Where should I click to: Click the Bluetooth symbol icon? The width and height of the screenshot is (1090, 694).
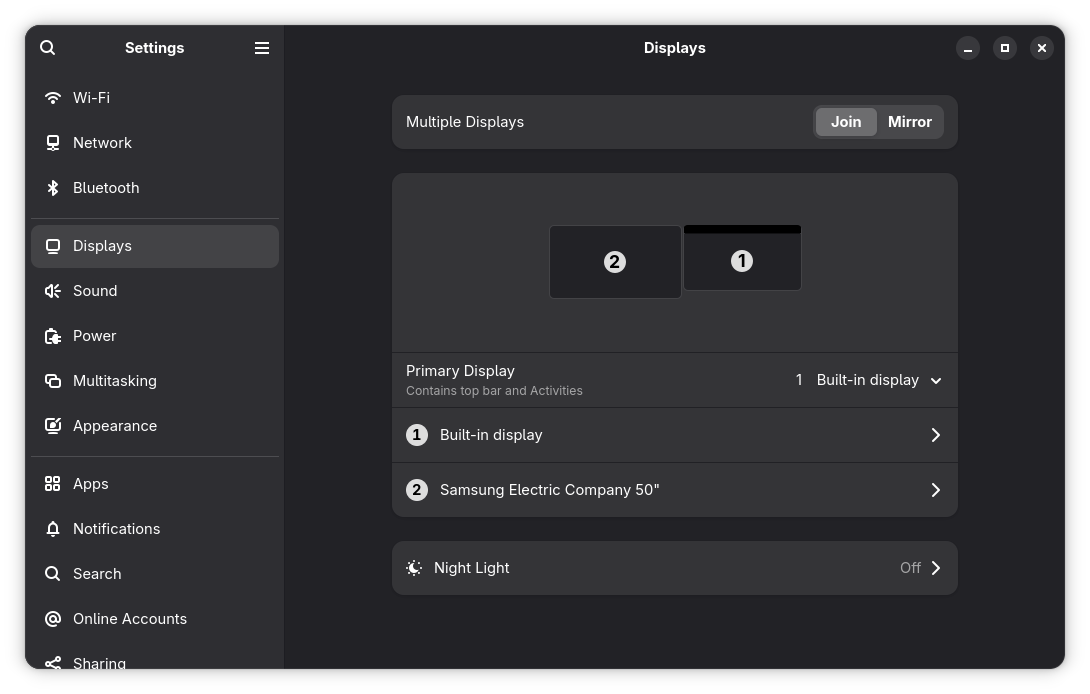53,188
